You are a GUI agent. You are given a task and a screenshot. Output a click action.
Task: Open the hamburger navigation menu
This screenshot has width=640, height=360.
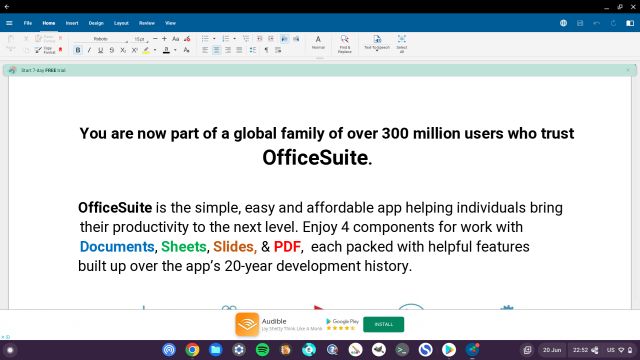[x=9, y=23]
